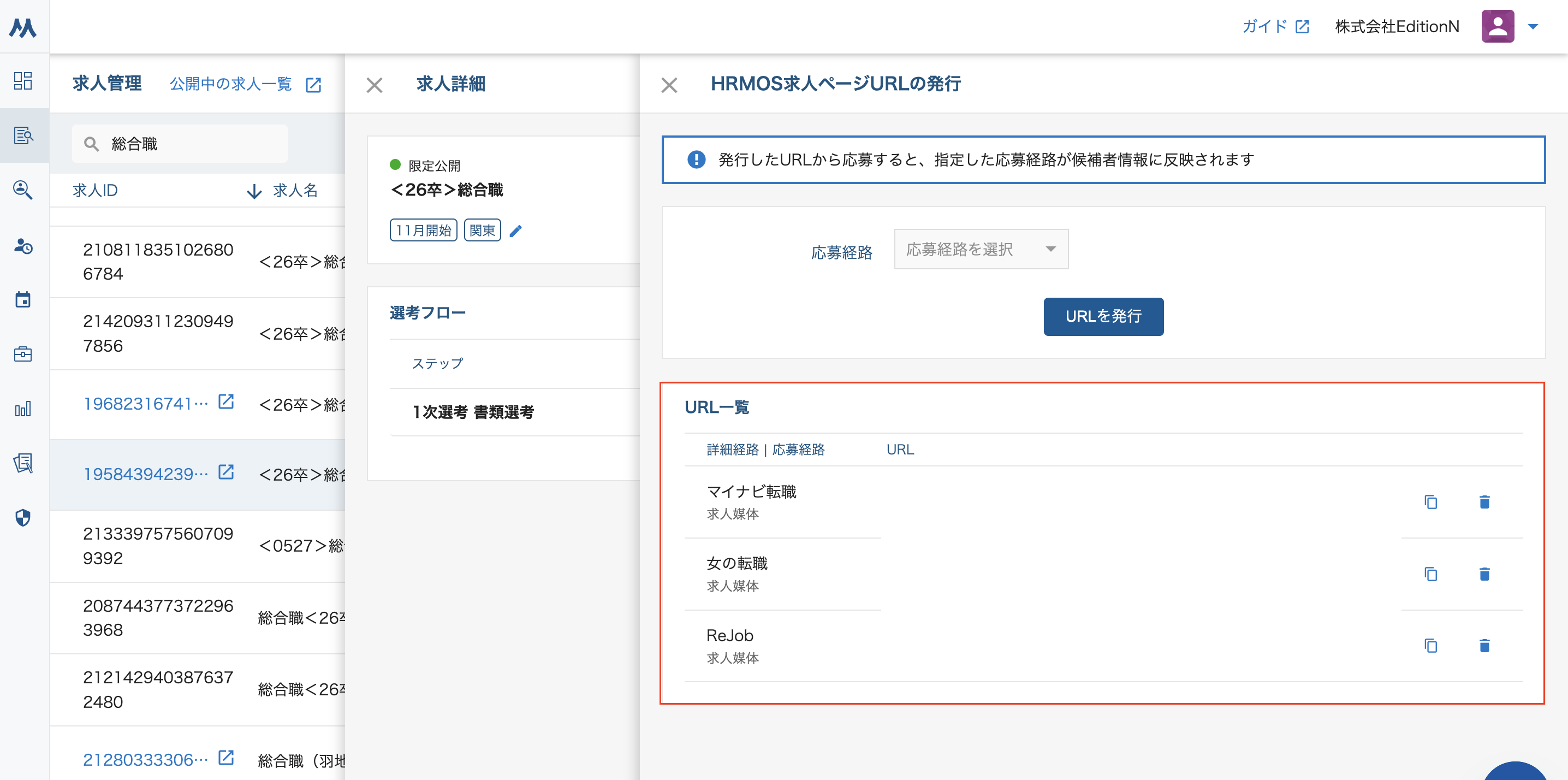
Task: Open external link for job 19682316741
Action: click(x=226, y=402)
